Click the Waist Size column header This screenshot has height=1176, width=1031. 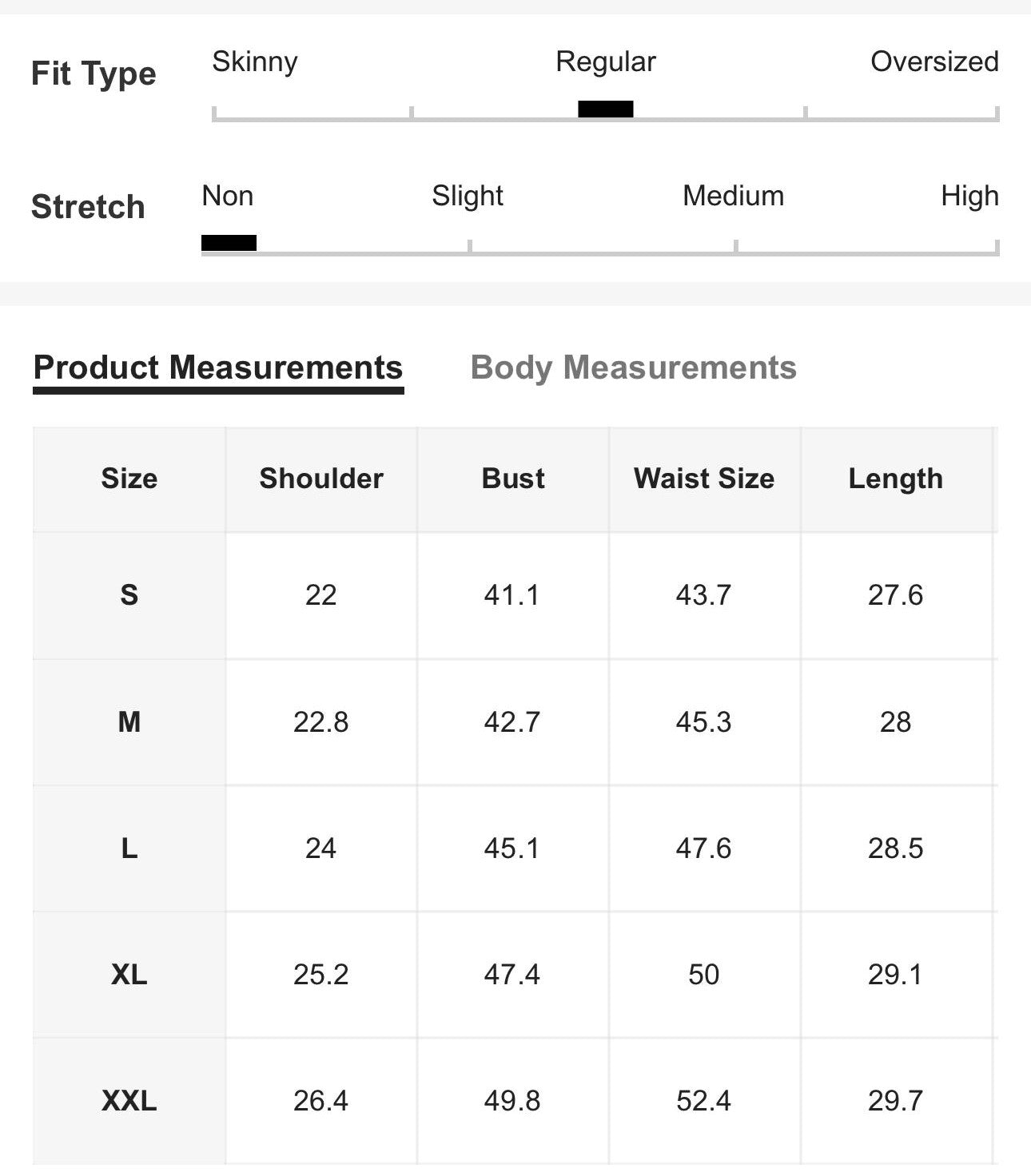pyautogui.click(x=704, y=479)
